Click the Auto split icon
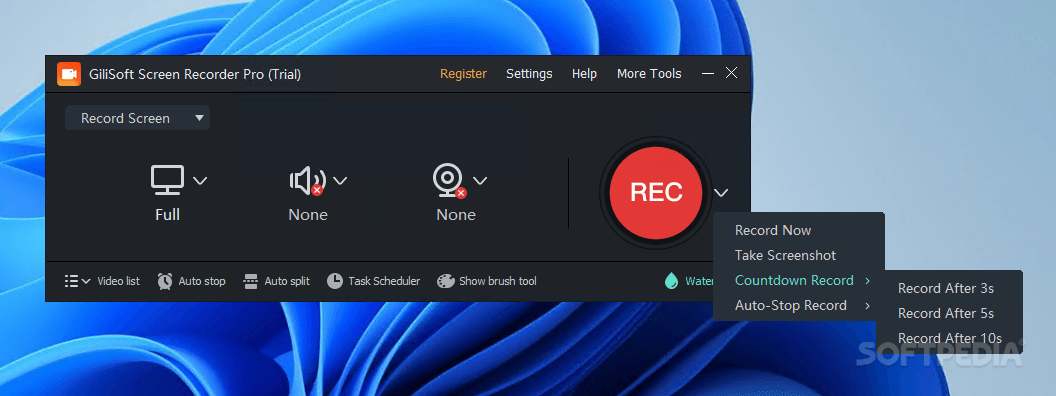1056x396 pixels. pyautogui.click(x=251, y=281)
